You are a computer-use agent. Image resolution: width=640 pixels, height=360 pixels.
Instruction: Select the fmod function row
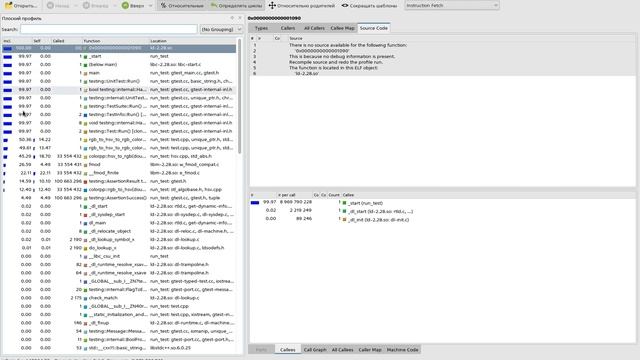[119, 164]
